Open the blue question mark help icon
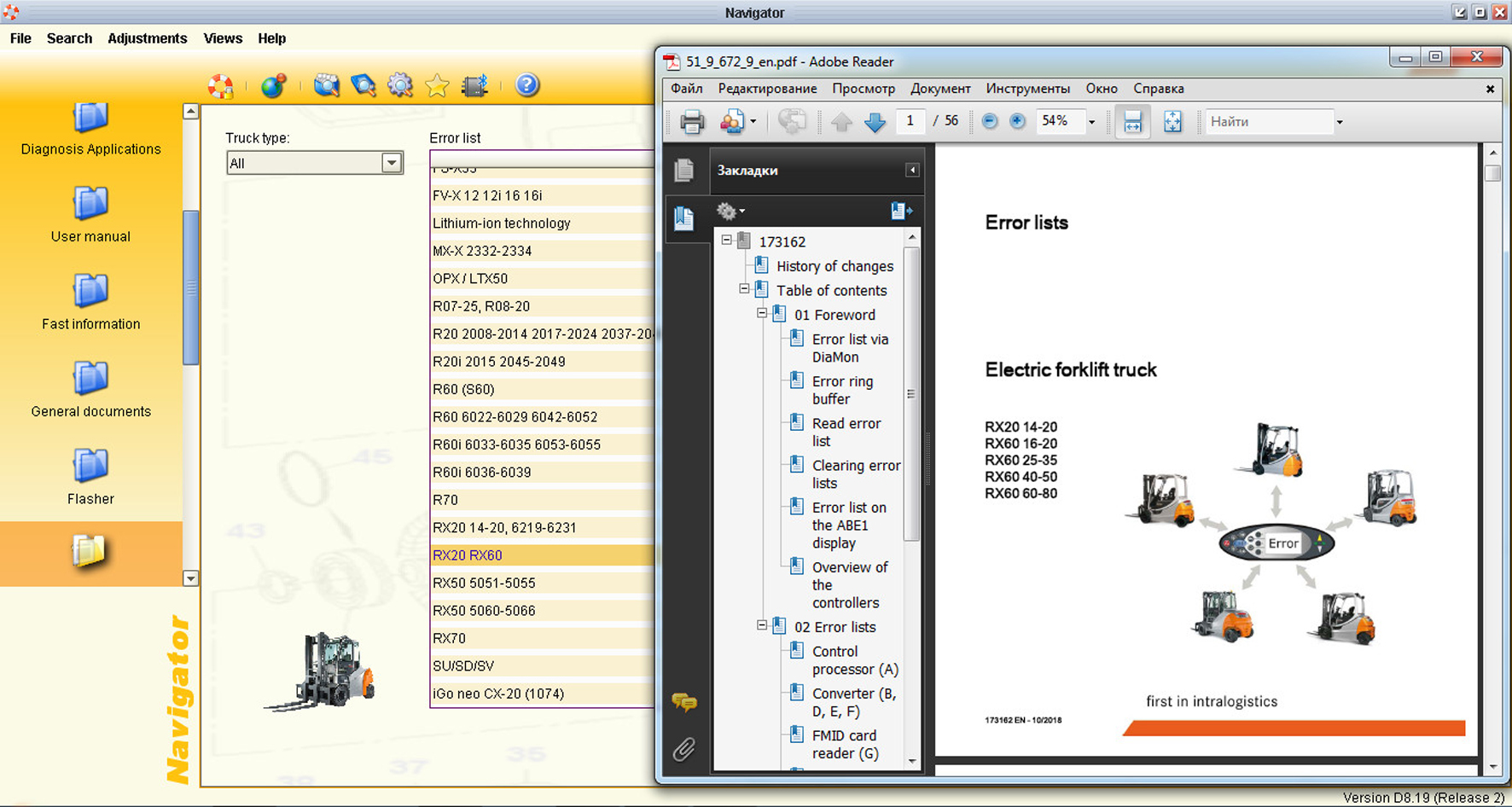 pyautogui.click(x=527, y=84)
